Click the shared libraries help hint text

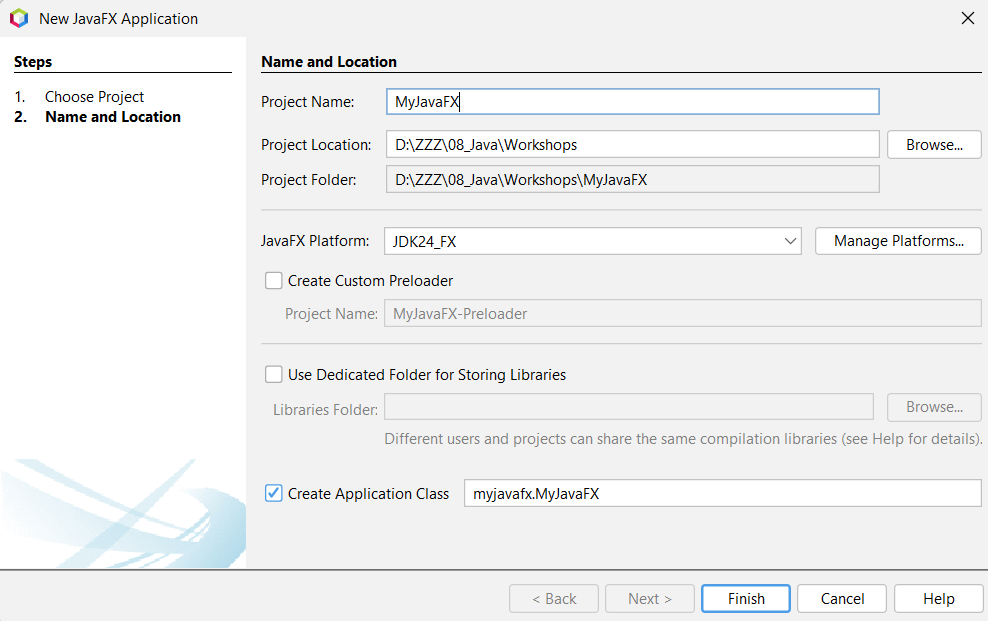(683, 438)
